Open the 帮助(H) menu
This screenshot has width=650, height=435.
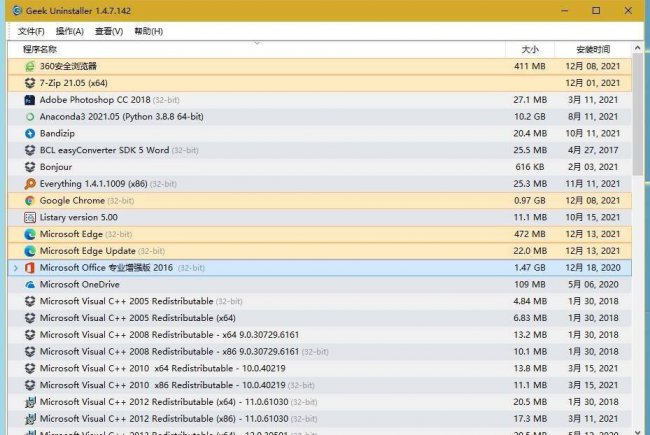click(148, 31)
